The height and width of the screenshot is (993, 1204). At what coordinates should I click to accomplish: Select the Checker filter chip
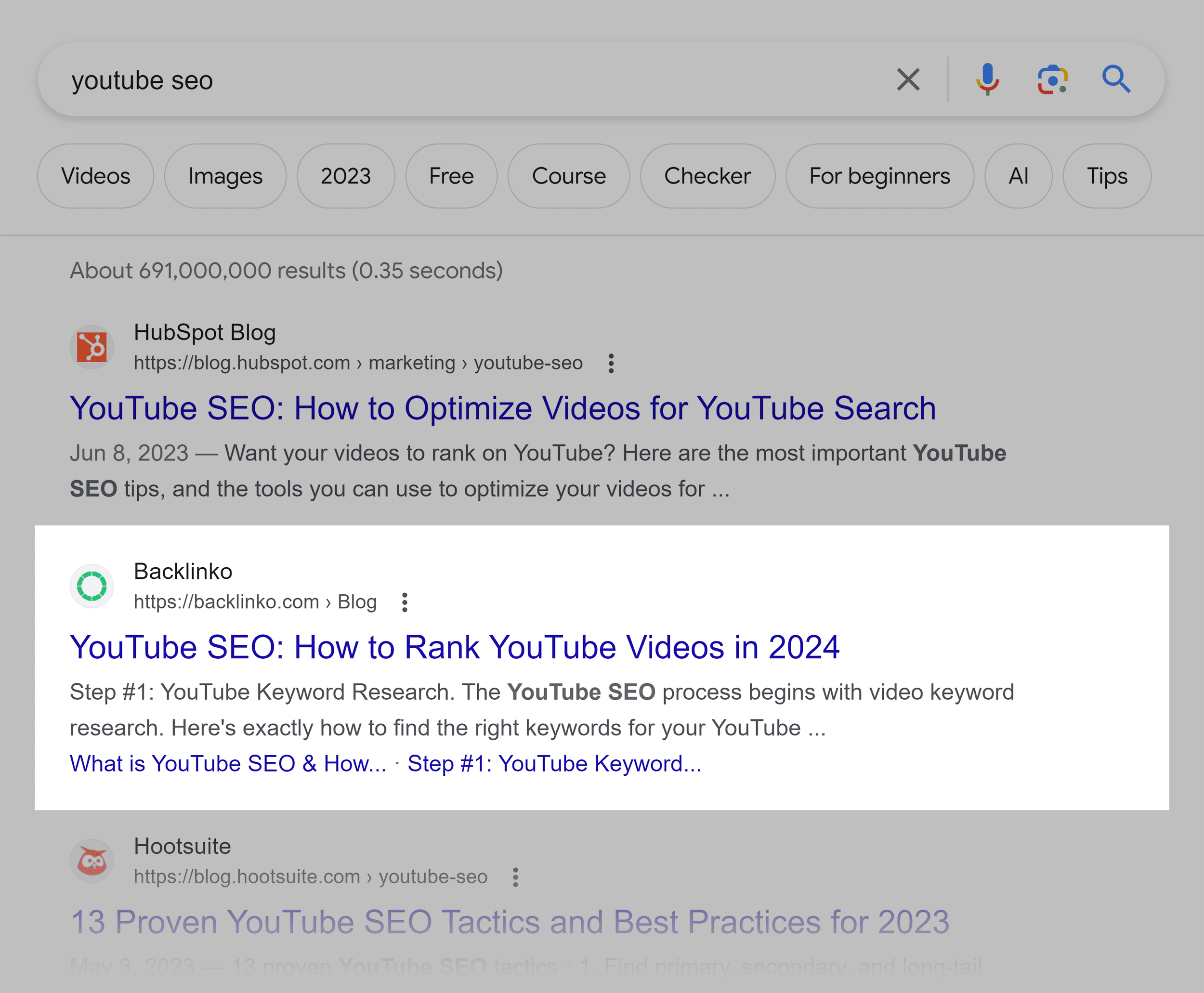[707, 176]
